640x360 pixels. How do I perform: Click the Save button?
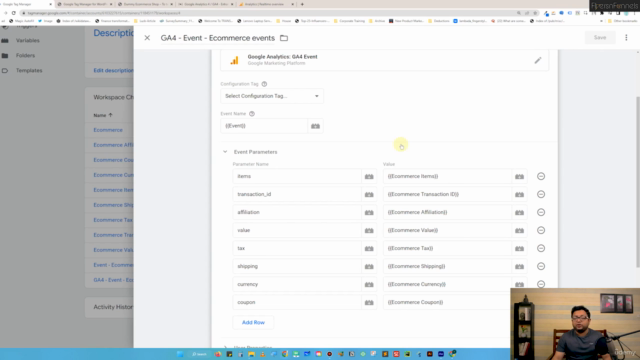(x=600, y=38)
